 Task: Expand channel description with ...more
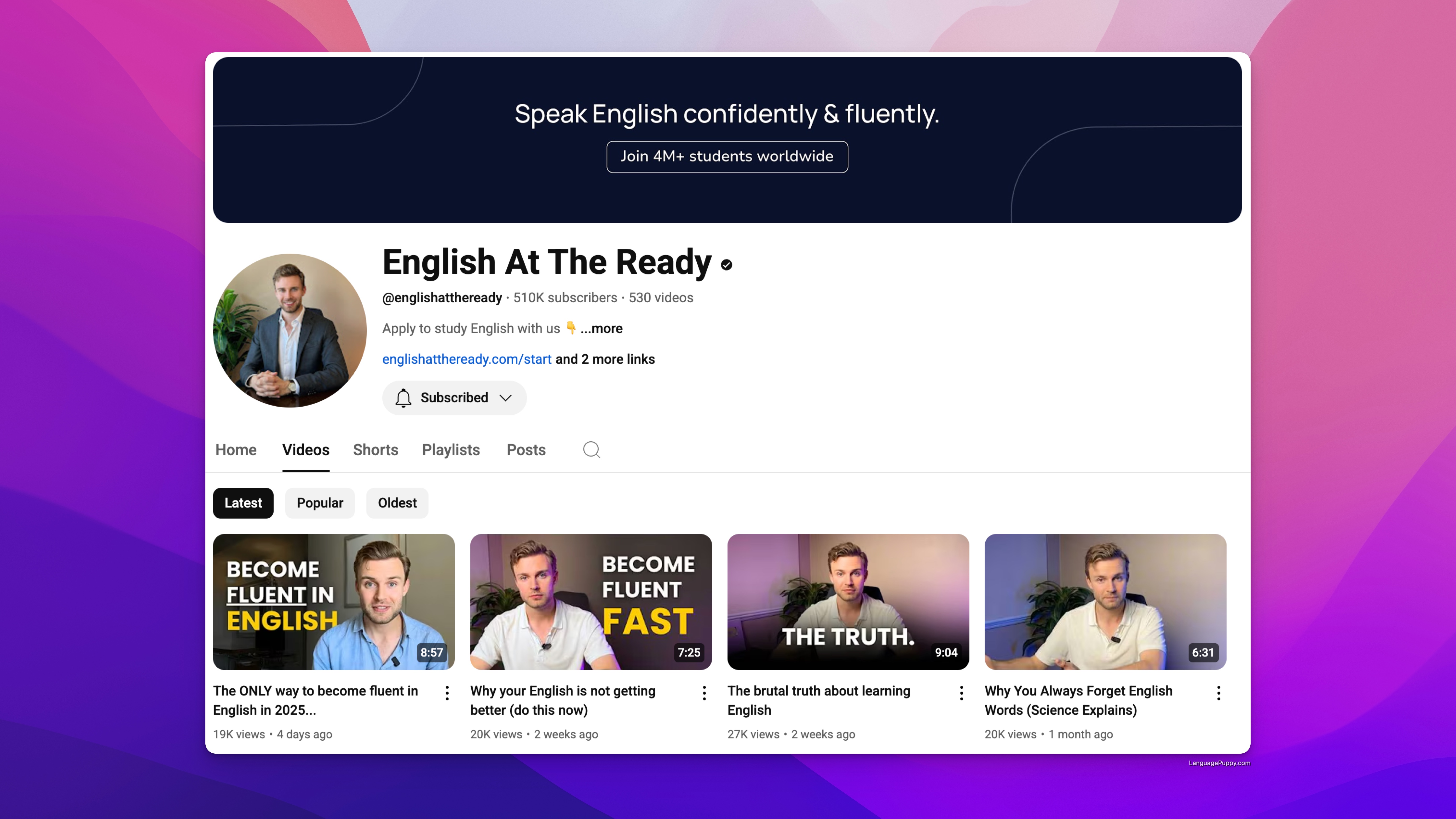(x=601, y=328)
